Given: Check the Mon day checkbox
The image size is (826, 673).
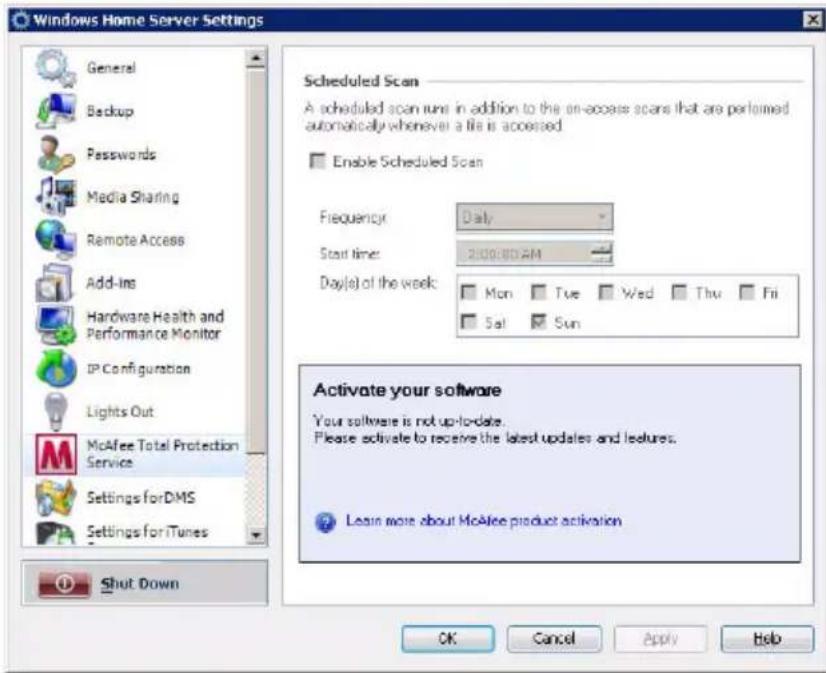Looking at the screenshot, I should pyautogui.click(x=468, y=292).
